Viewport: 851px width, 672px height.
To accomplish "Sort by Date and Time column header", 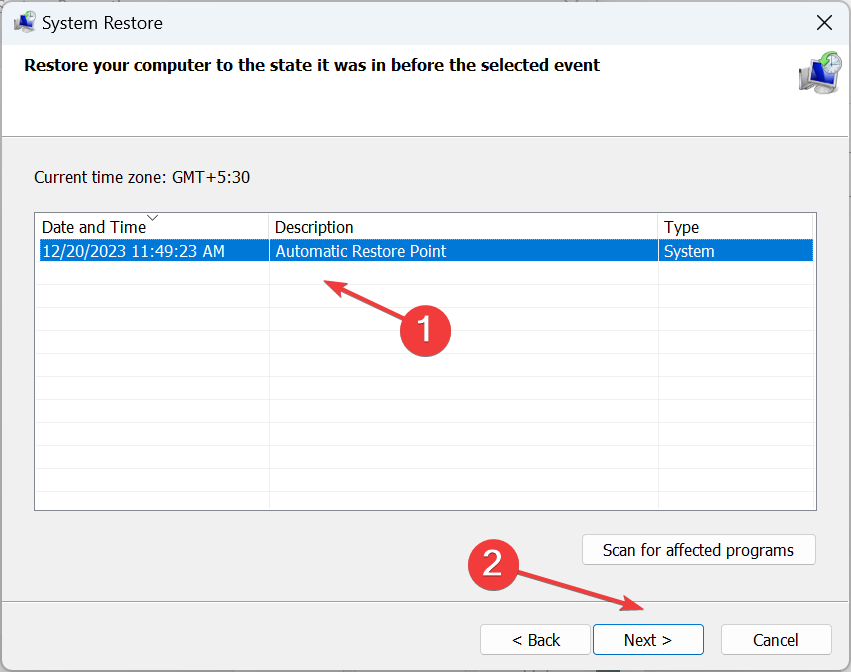I will tap(152, 227).
